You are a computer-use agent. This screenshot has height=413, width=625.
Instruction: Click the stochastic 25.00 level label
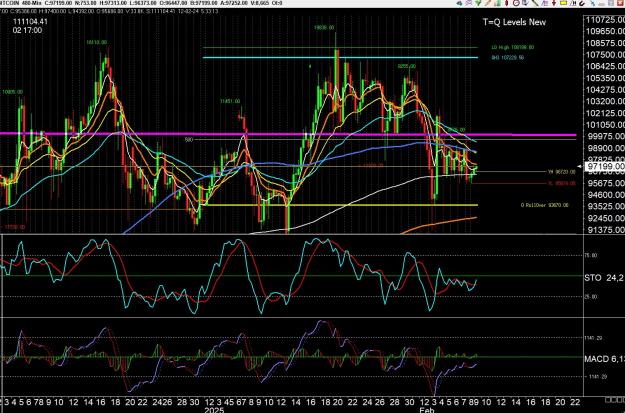(x=592, y=297)
